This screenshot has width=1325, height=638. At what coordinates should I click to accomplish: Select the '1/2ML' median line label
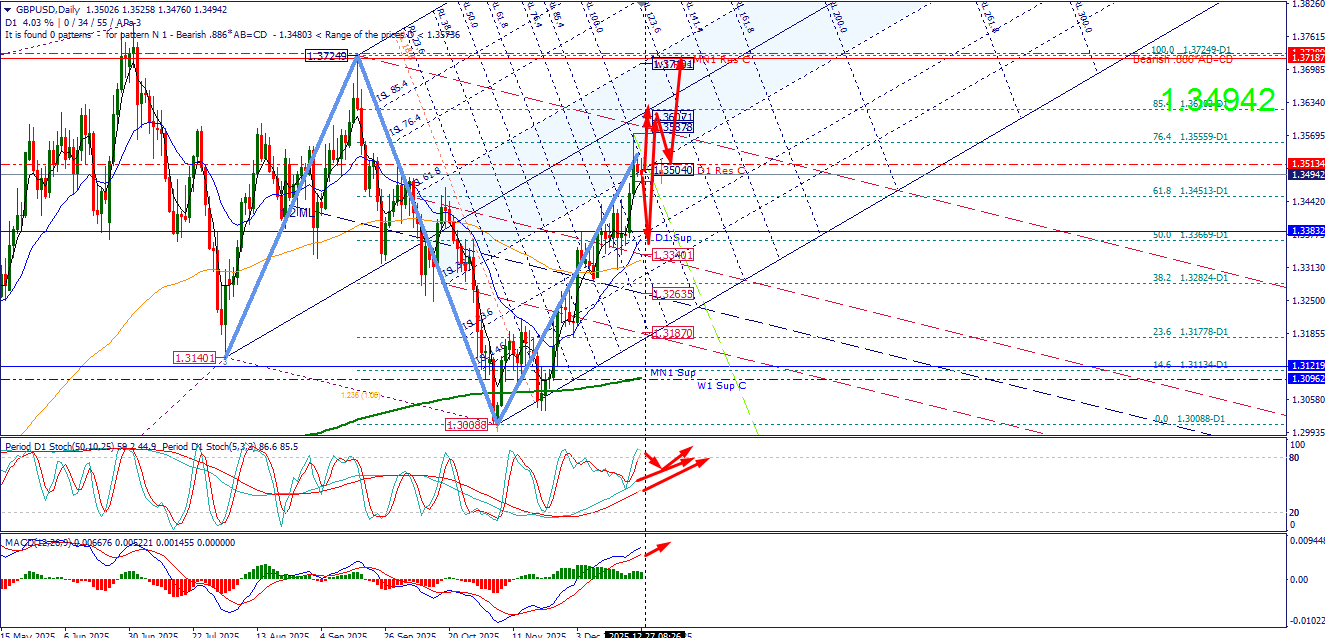(x=297, y=213)
